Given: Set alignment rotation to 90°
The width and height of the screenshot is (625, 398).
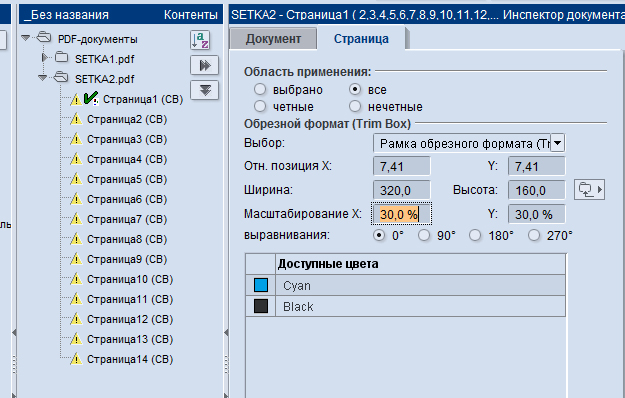Looking at the screenshot, I should tap(424, 235).
